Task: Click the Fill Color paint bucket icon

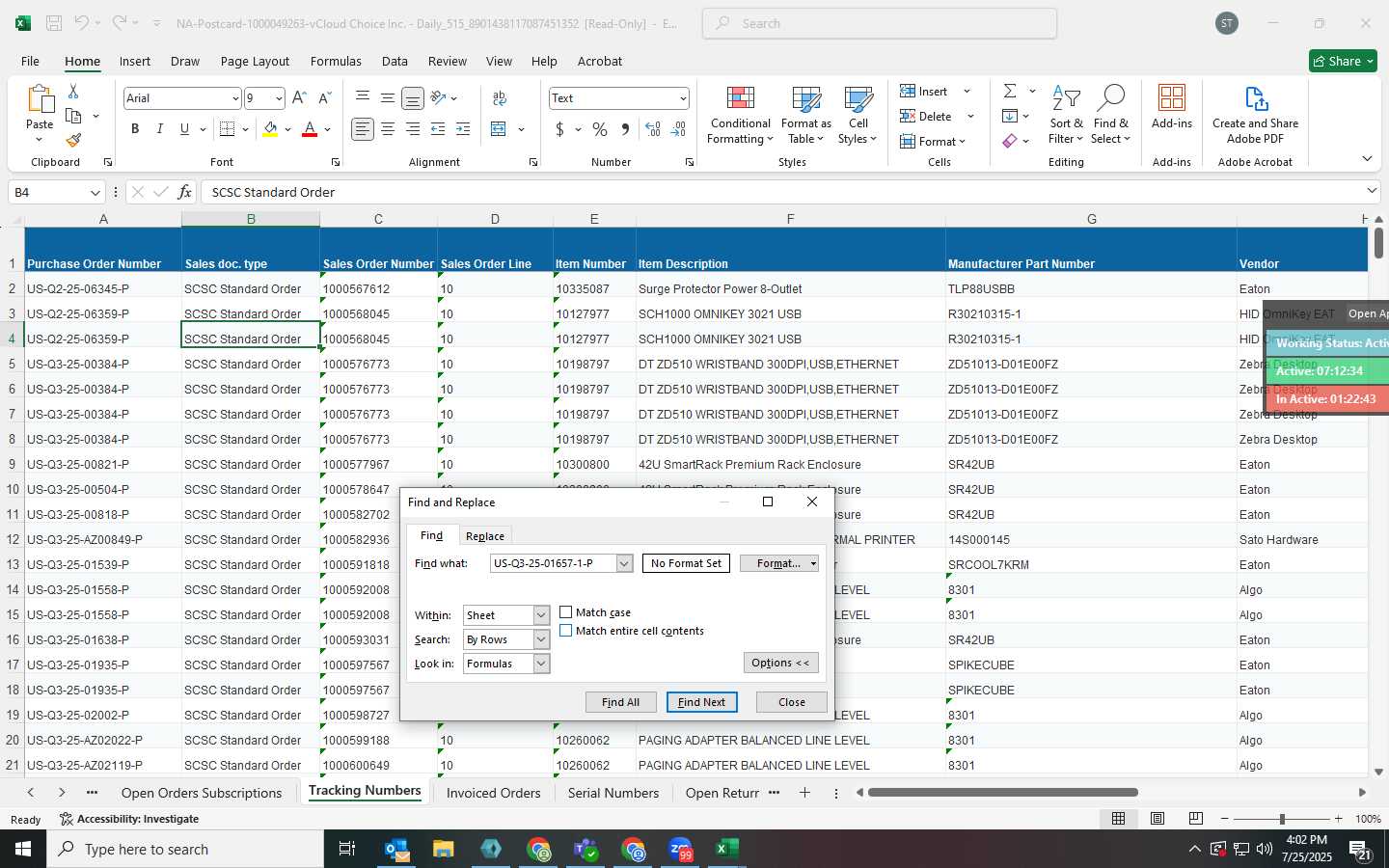Action: [x=270, y=129]
